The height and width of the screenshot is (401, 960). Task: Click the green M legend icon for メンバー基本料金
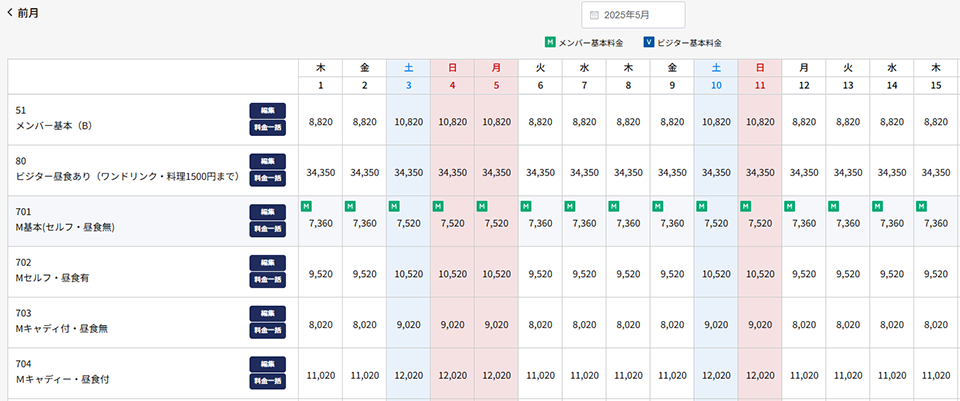(550, 43)
